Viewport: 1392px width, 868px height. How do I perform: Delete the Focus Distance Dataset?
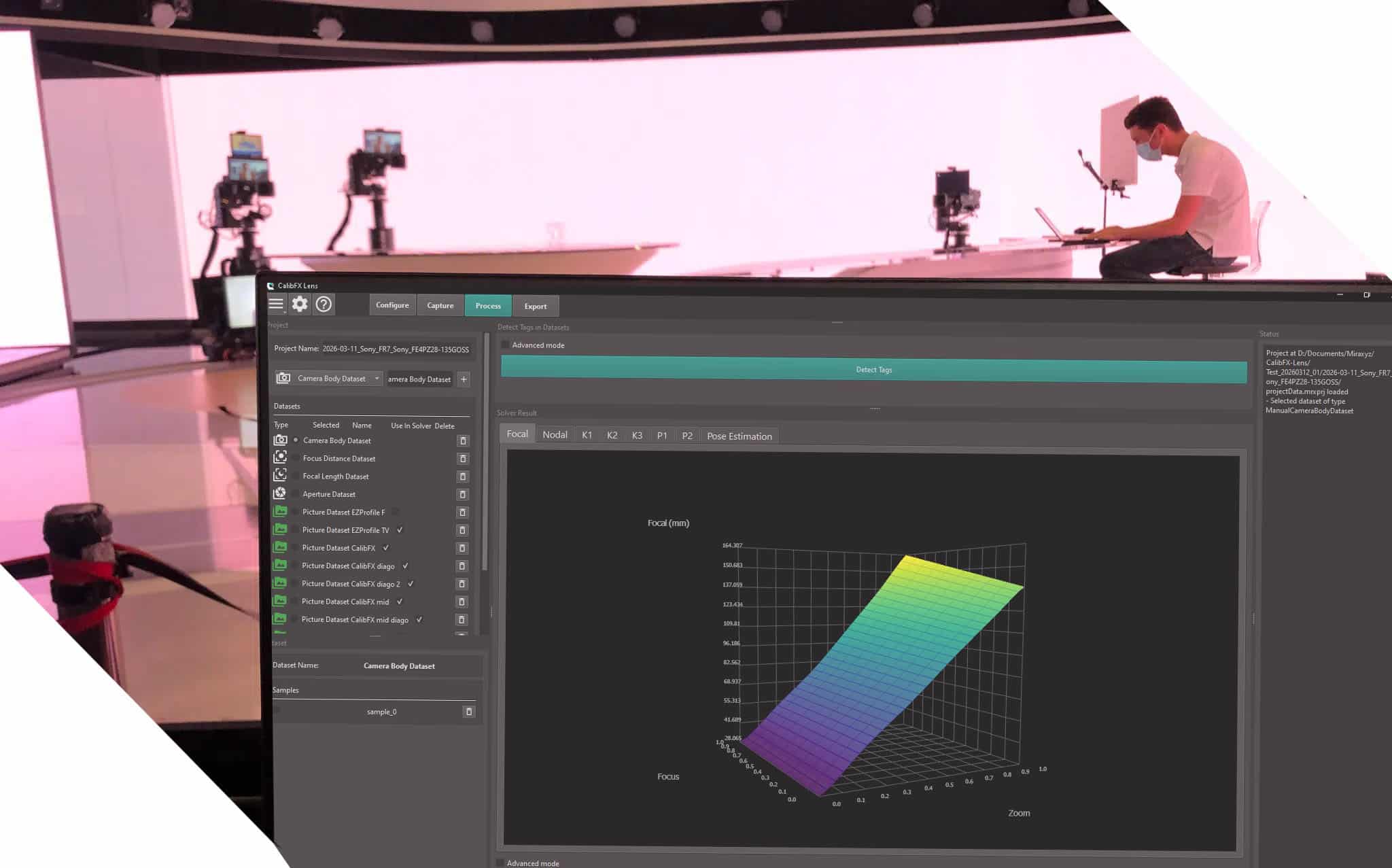tap(463, 459)
